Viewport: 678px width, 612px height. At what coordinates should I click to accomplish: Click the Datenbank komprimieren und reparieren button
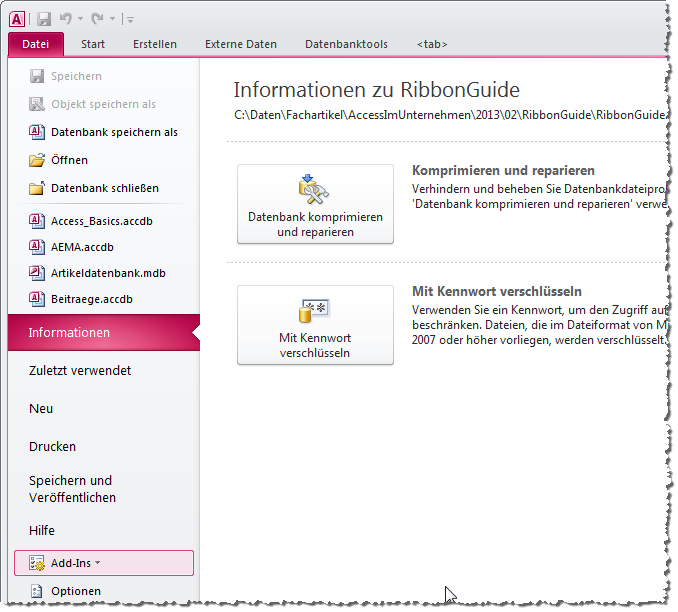[x=315, y=204]
